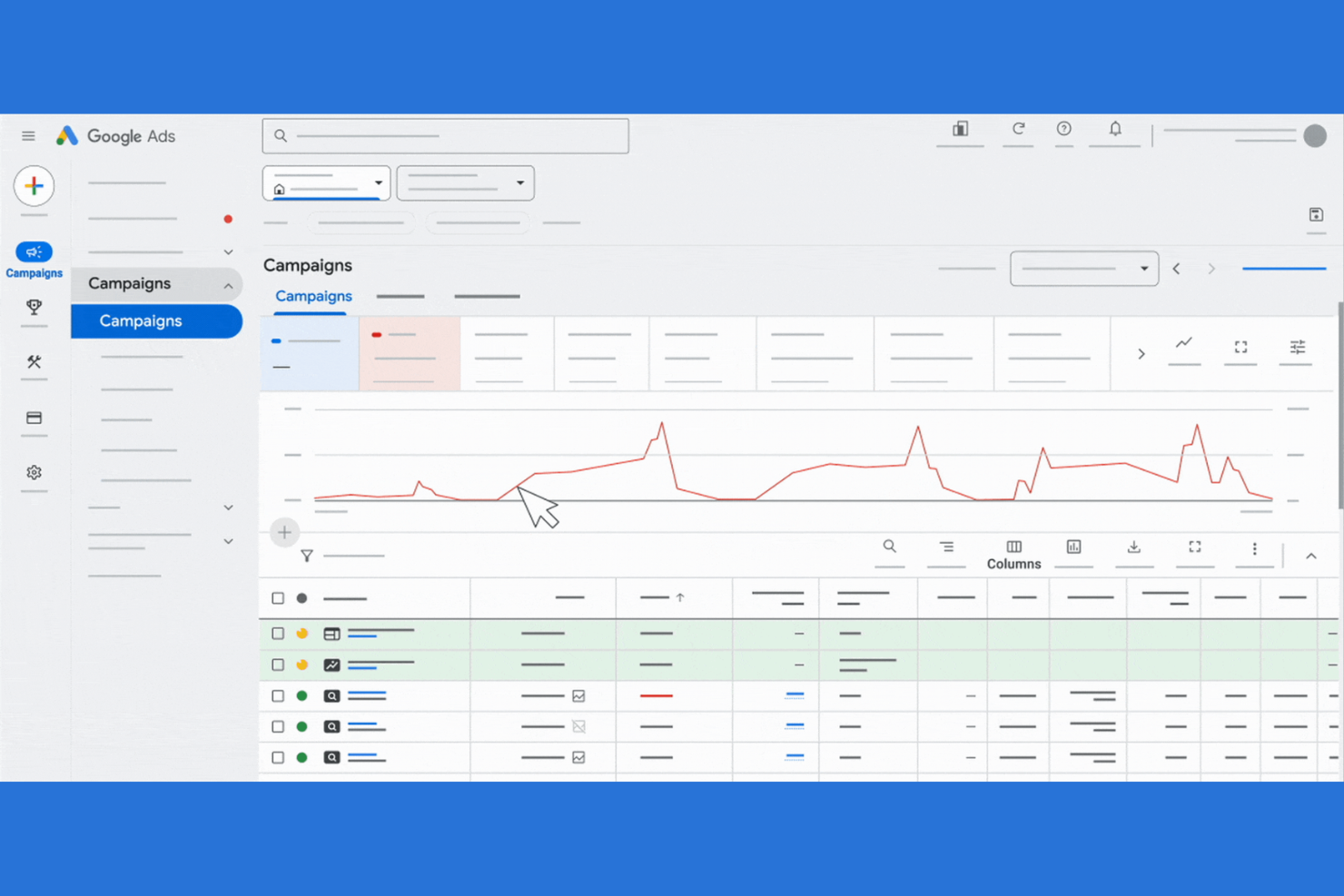Image resolution: width=1344 pixels, height=896 pixels.
Task: Click the Create plus button in the sidebar
Action: 34,185
